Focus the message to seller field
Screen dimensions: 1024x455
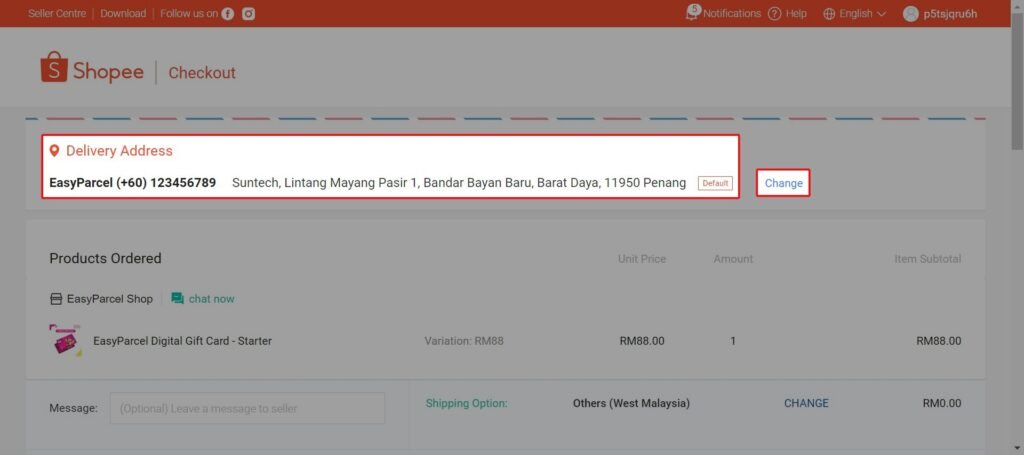(x=248, y=409)
